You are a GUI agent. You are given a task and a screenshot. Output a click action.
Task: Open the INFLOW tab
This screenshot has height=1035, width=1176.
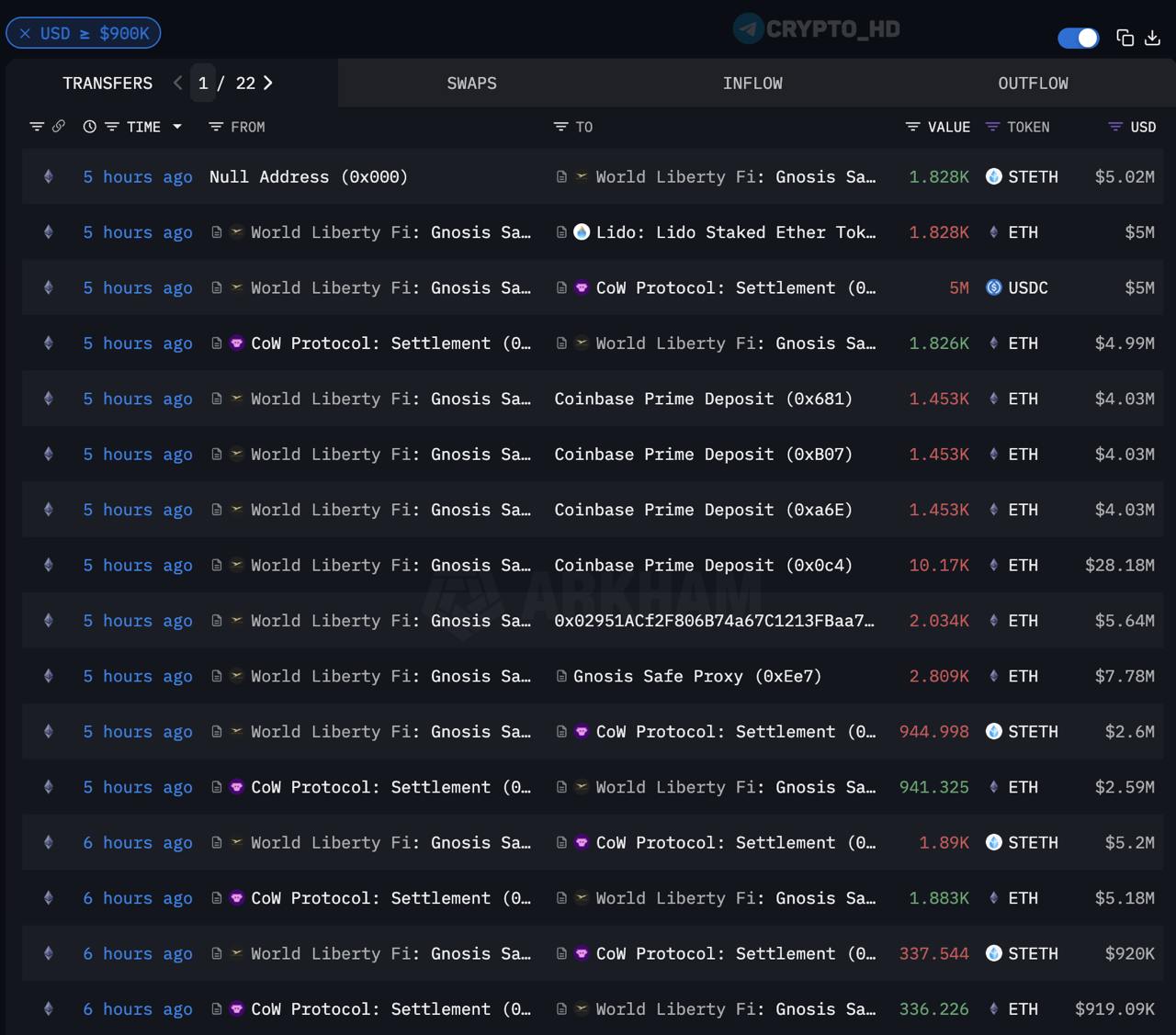coord(752,84)
